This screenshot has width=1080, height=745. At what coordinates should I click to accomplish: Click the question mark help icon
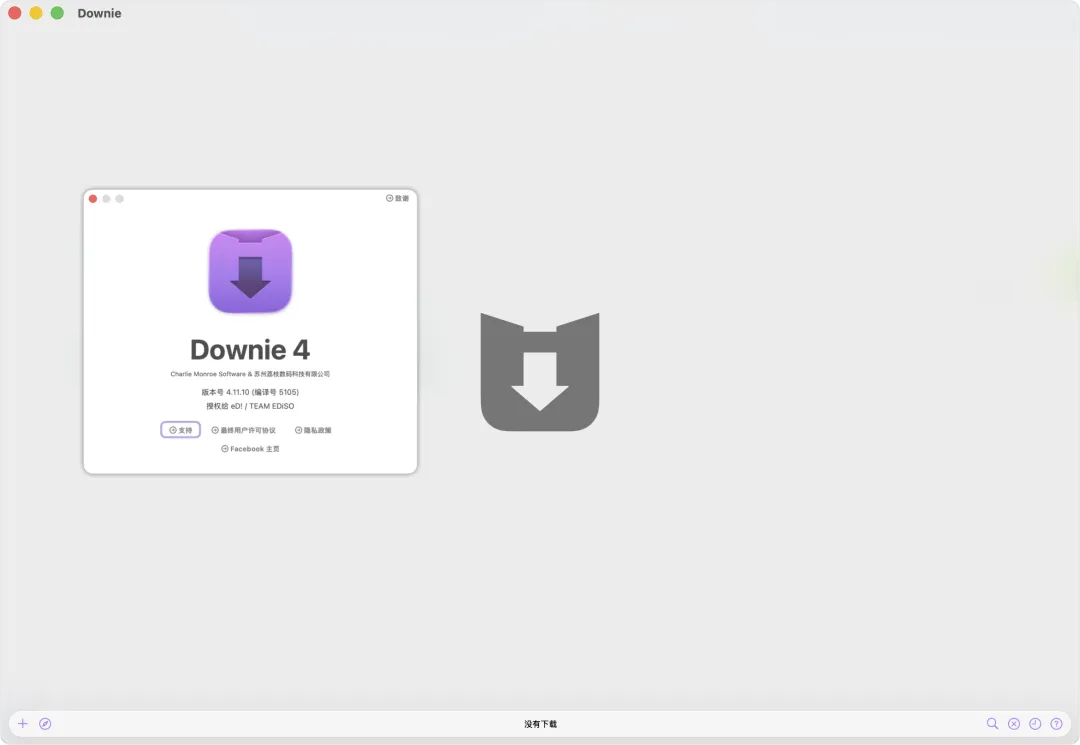(x=1057, y=724)
